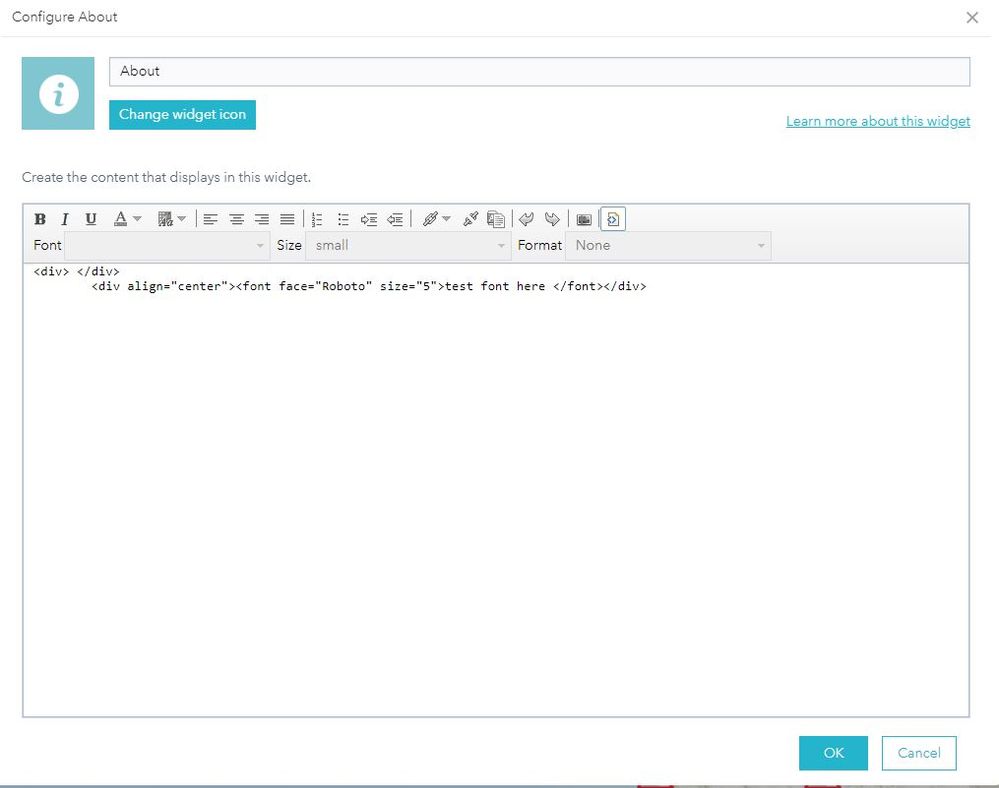Click the info widget icon thumbnail

pos(58,94)
